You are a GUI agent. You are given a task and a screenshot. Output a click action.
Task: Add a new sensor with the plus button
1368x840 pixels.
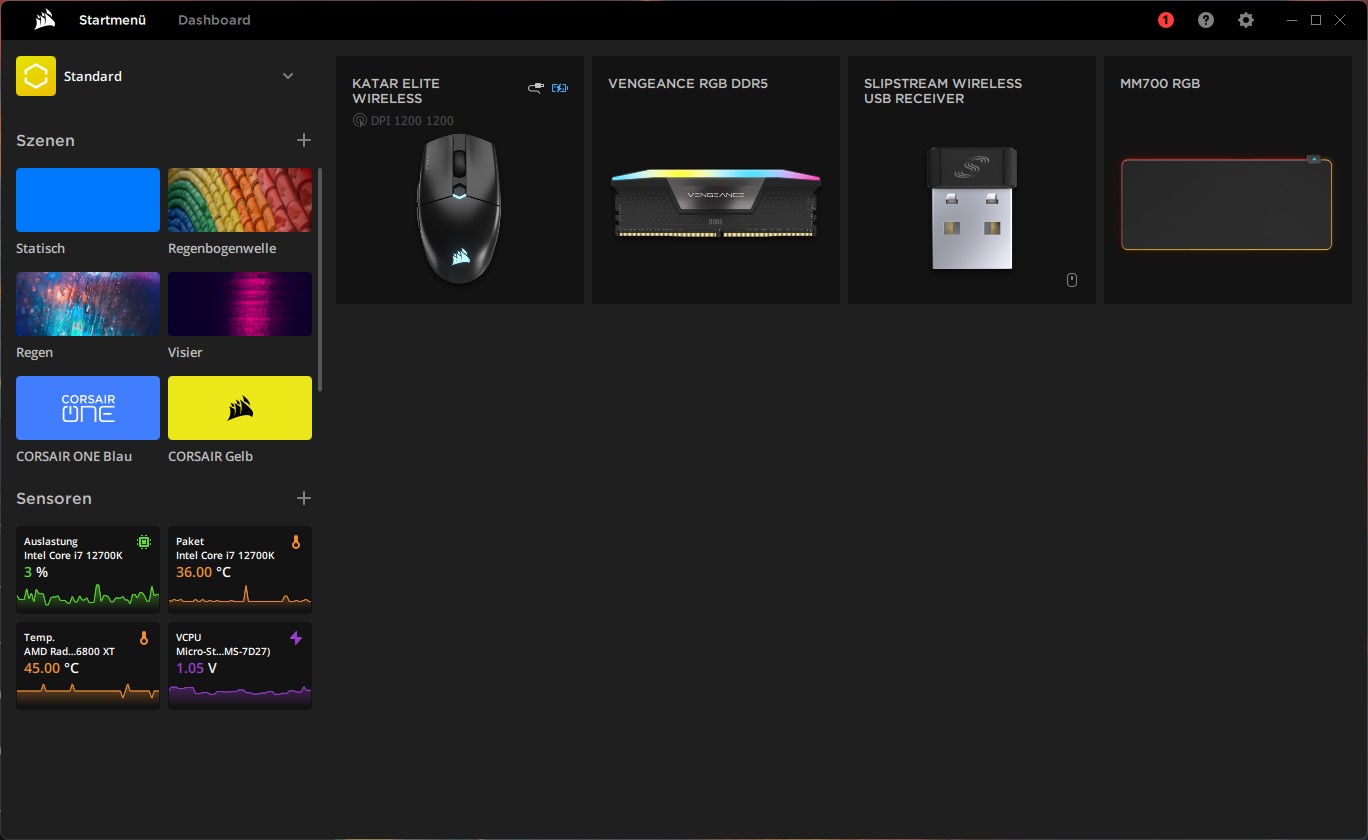[x=303, y=498]
